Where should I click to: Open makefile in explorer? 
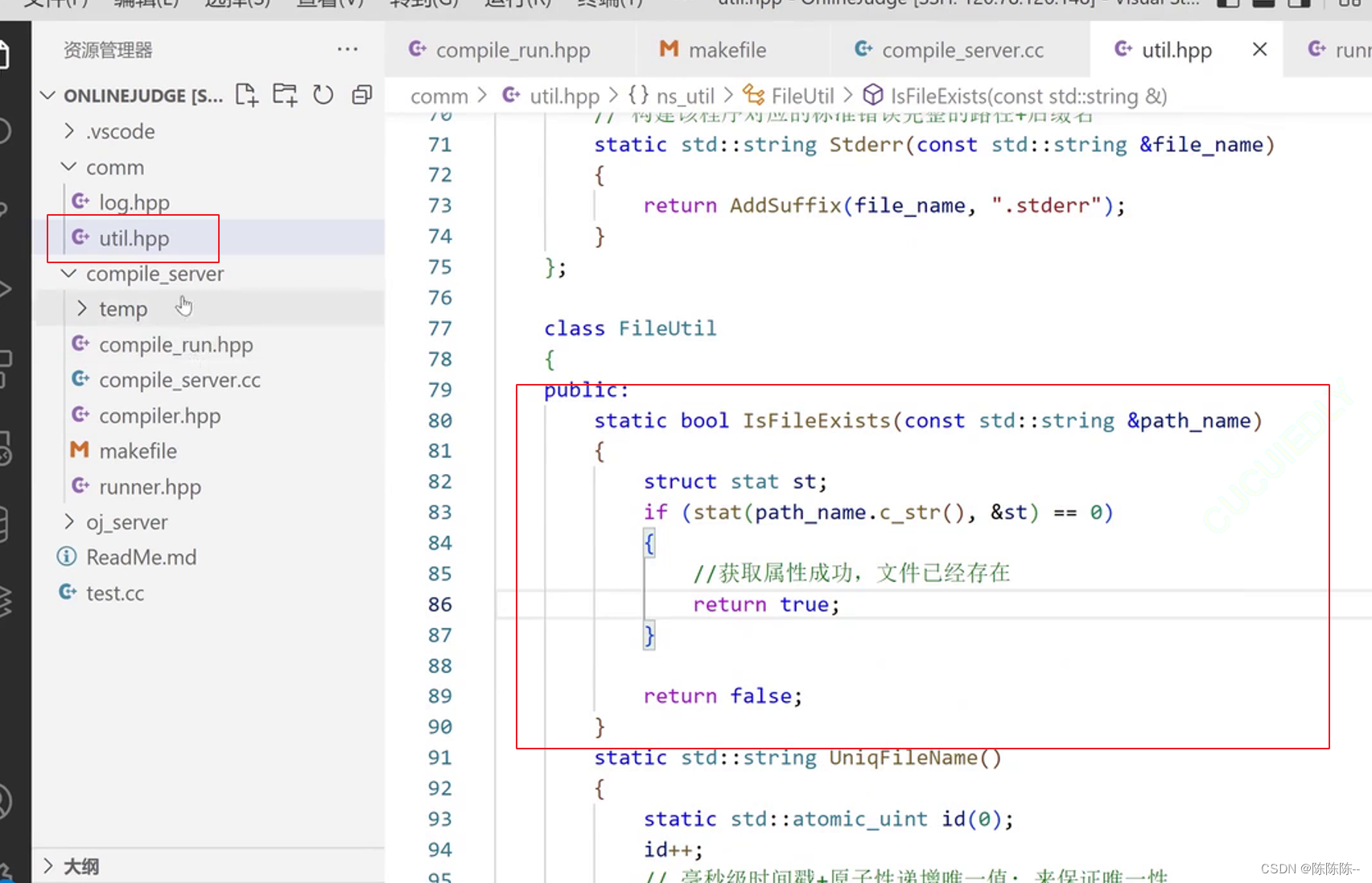[209, 451]
